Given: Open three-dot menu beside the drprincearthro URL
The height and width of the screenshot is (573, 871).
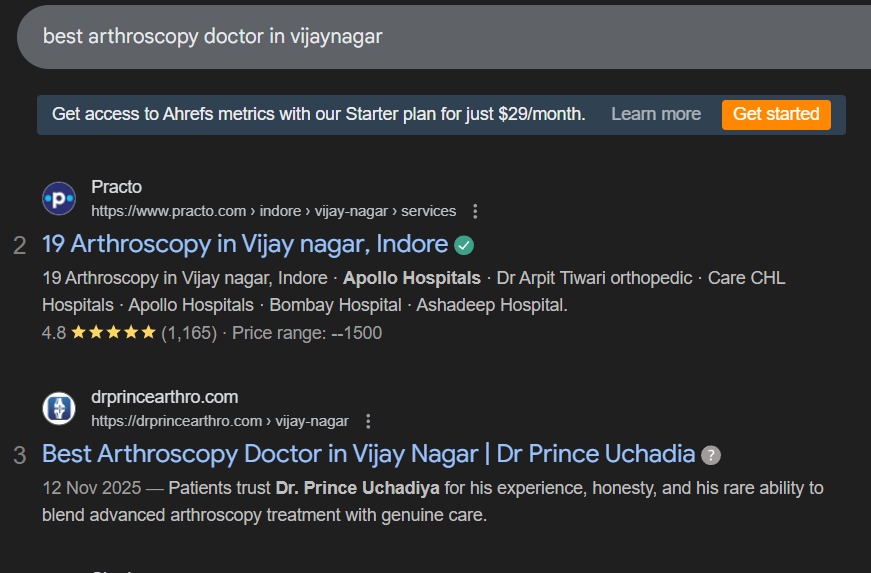Looking at the screenshot, I should 368,421.
